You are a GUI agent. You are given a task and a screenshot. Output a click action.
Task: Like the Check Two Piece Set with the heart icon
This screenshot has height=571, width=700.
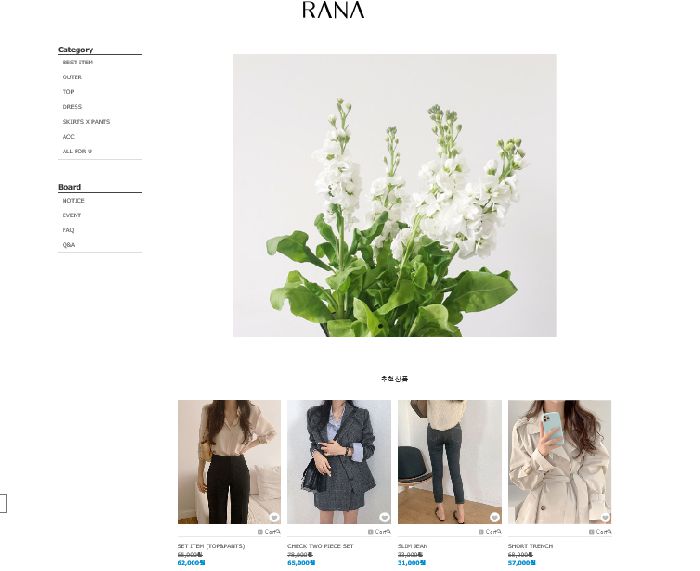[384, 517]
